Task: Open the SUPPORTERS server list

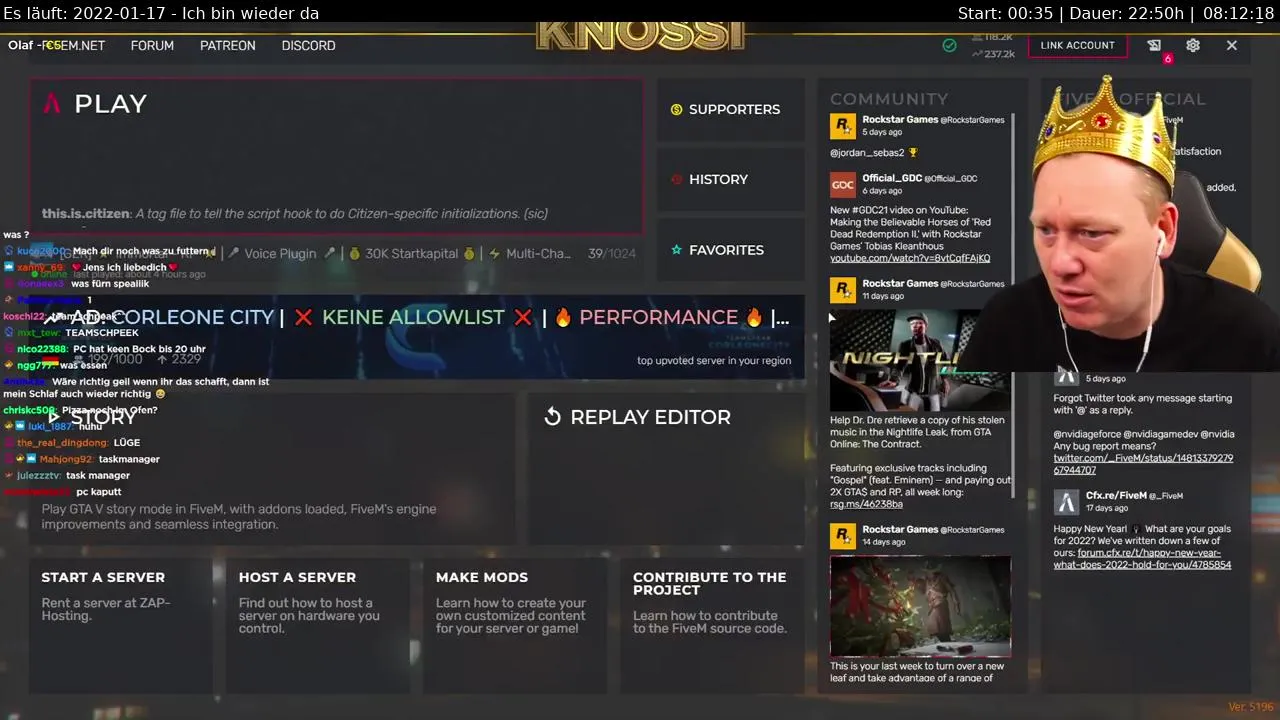Action: [731, 109]
